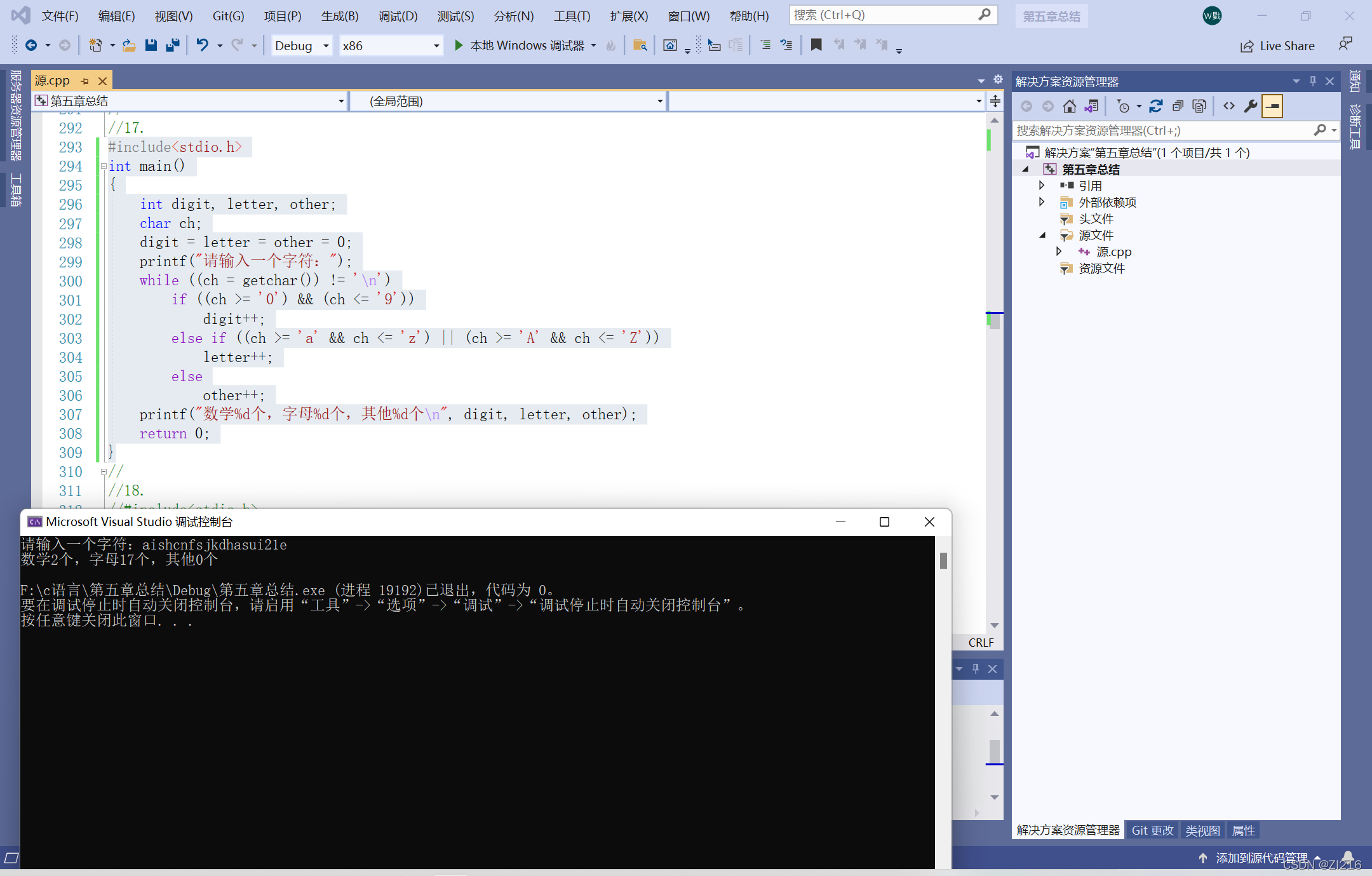The image size is (1372, 876).
Task: Switch to the 类视图 tab
Action: click(1202, 830)
